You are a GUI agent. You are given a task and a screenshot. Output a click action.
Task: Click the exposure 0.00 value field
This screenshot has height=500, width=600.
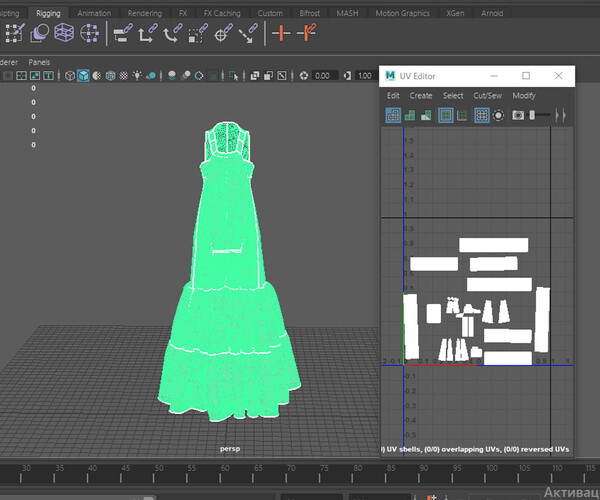tap(324, 76)
